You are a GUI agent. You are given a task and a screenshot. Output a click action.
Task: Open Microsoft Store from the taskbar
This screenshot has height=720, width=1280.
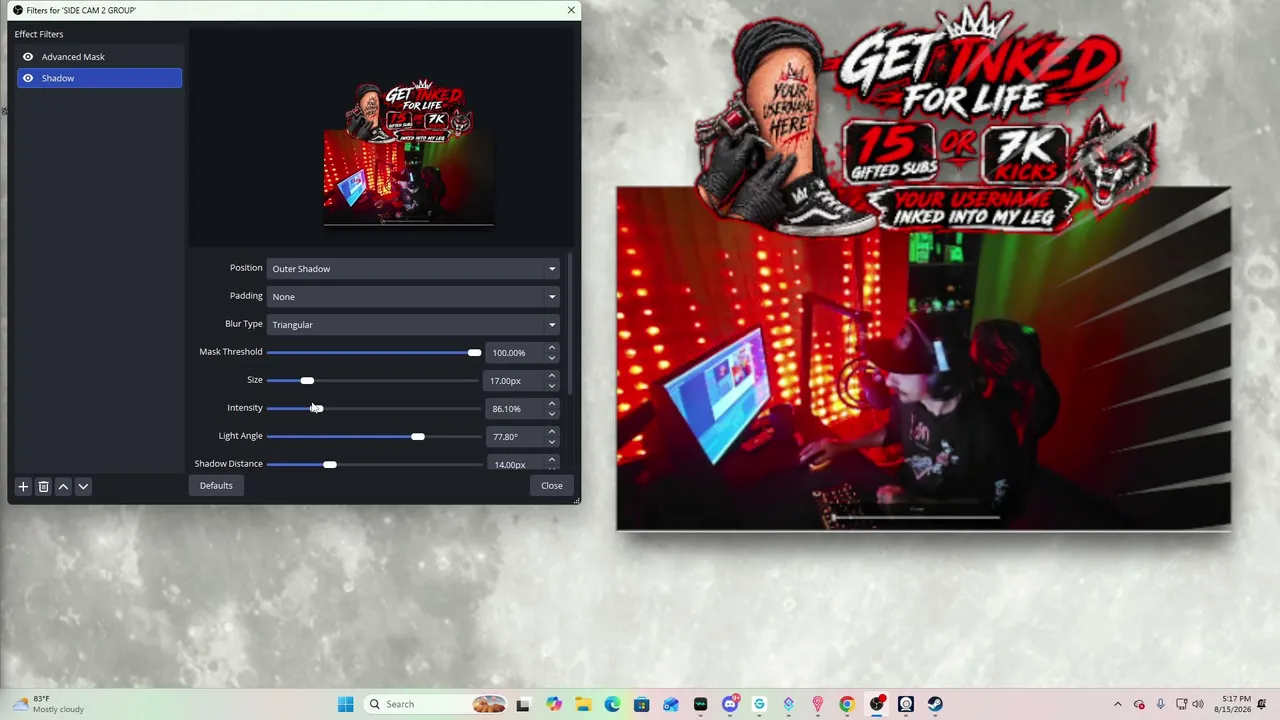coord(642,704)
